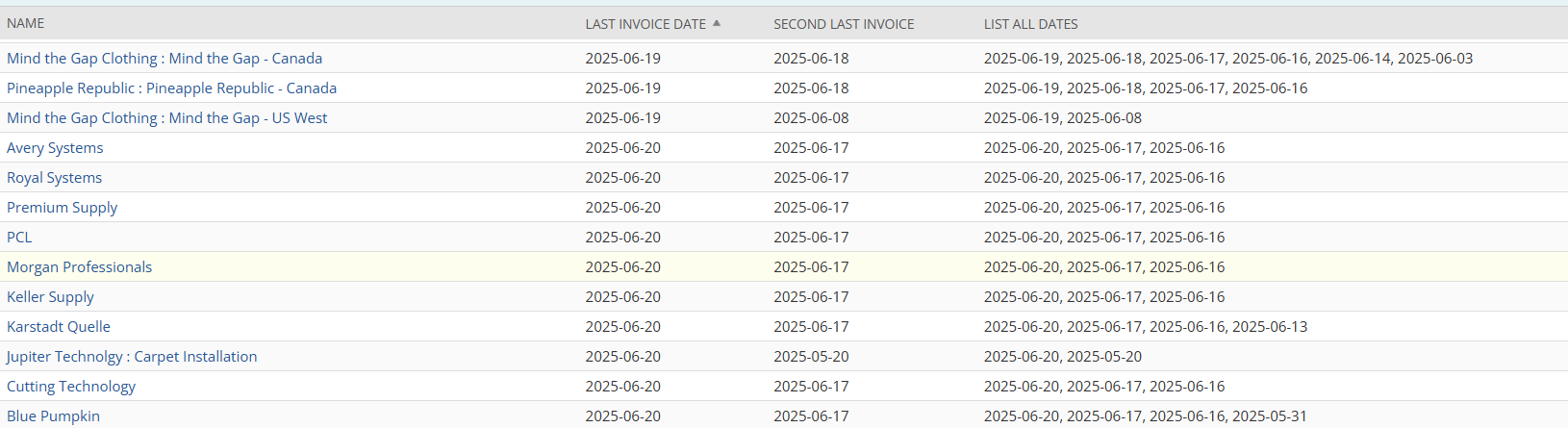Click the List All Dates column header

(1030, 24)
